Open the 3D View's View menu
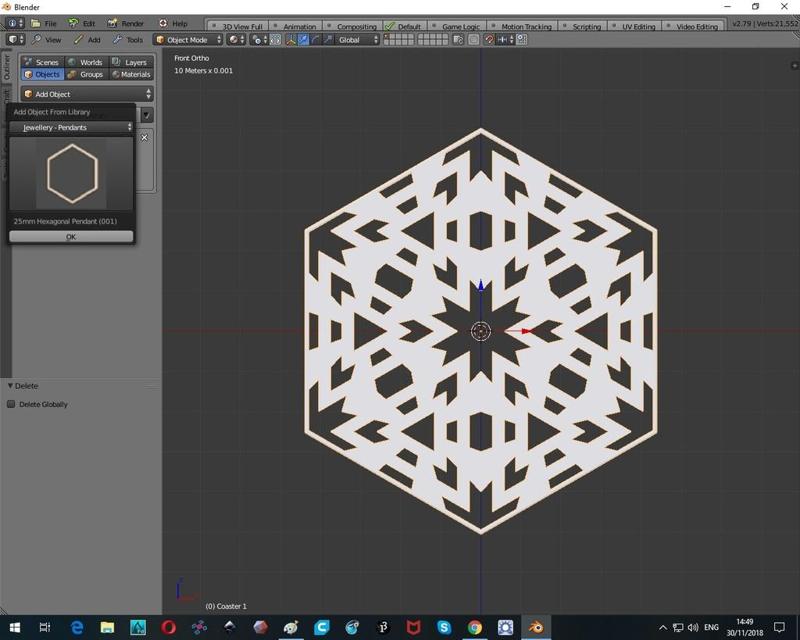Screen dimensions: 800x640 (47, 40)
